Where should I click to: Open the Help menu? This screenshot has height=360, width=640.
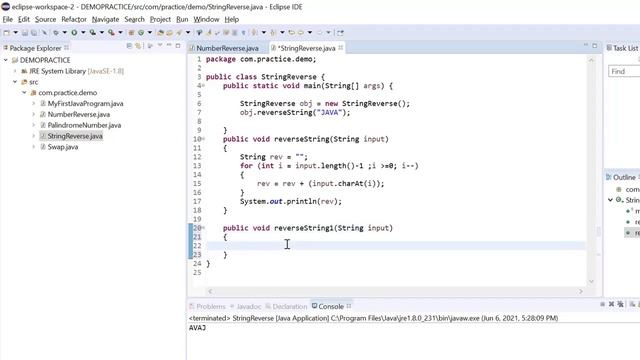coord(231,19)
